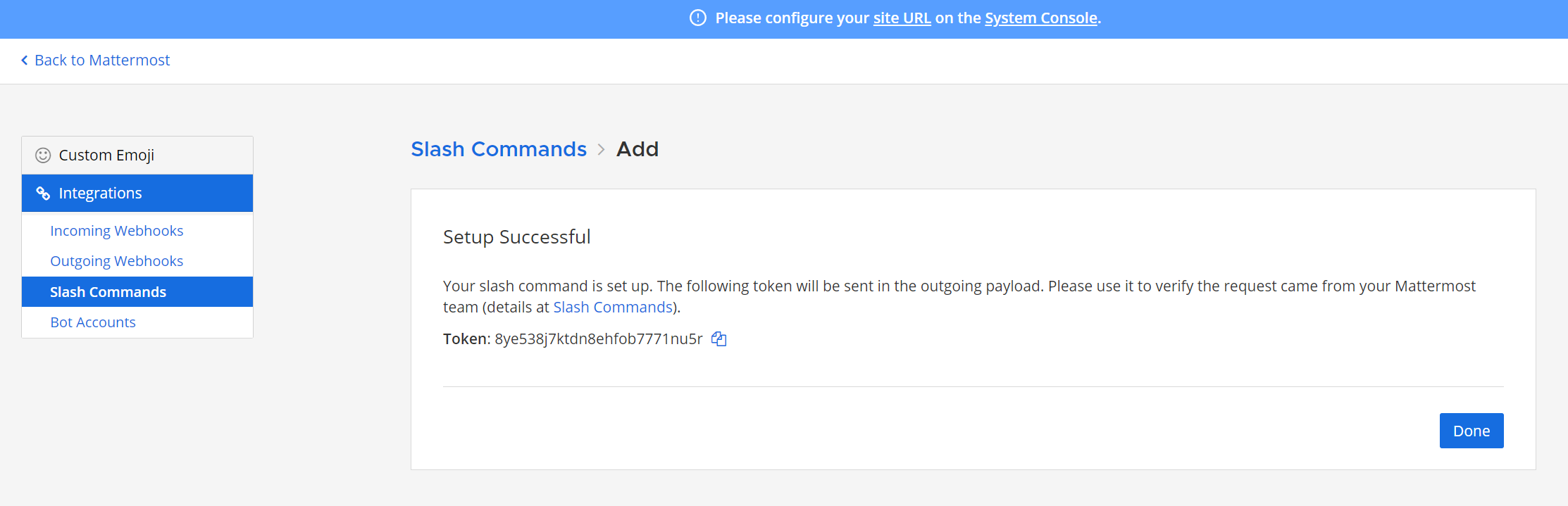Open the Custom Emoji section
The image size is (1568, 506).
[137, 155]
